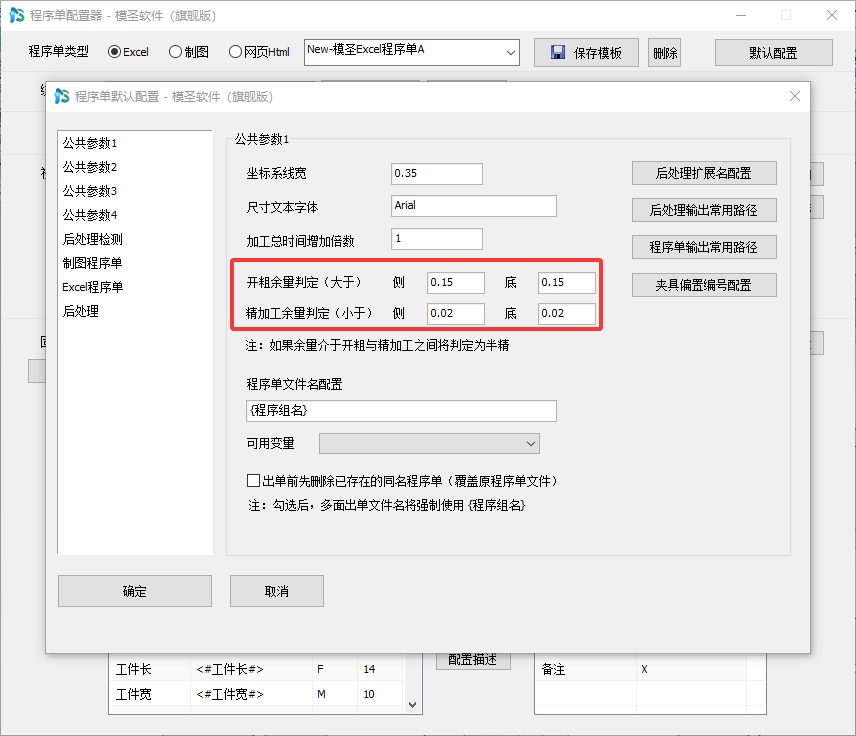Open 公共参数3 in the left list
Image resolution: width=856 pixels, height=736 pixels.
90,191
